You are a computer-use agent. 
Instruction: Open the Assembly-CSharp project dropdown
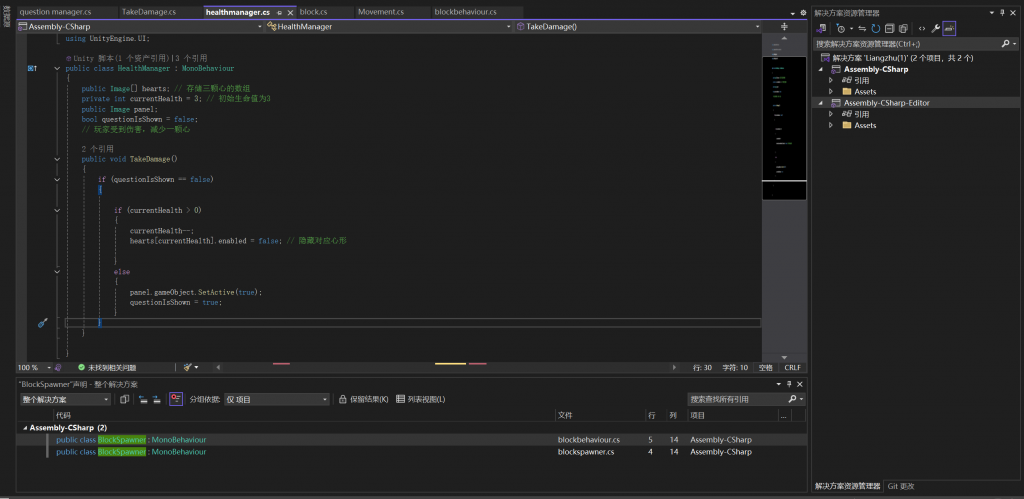pos(140,27)
